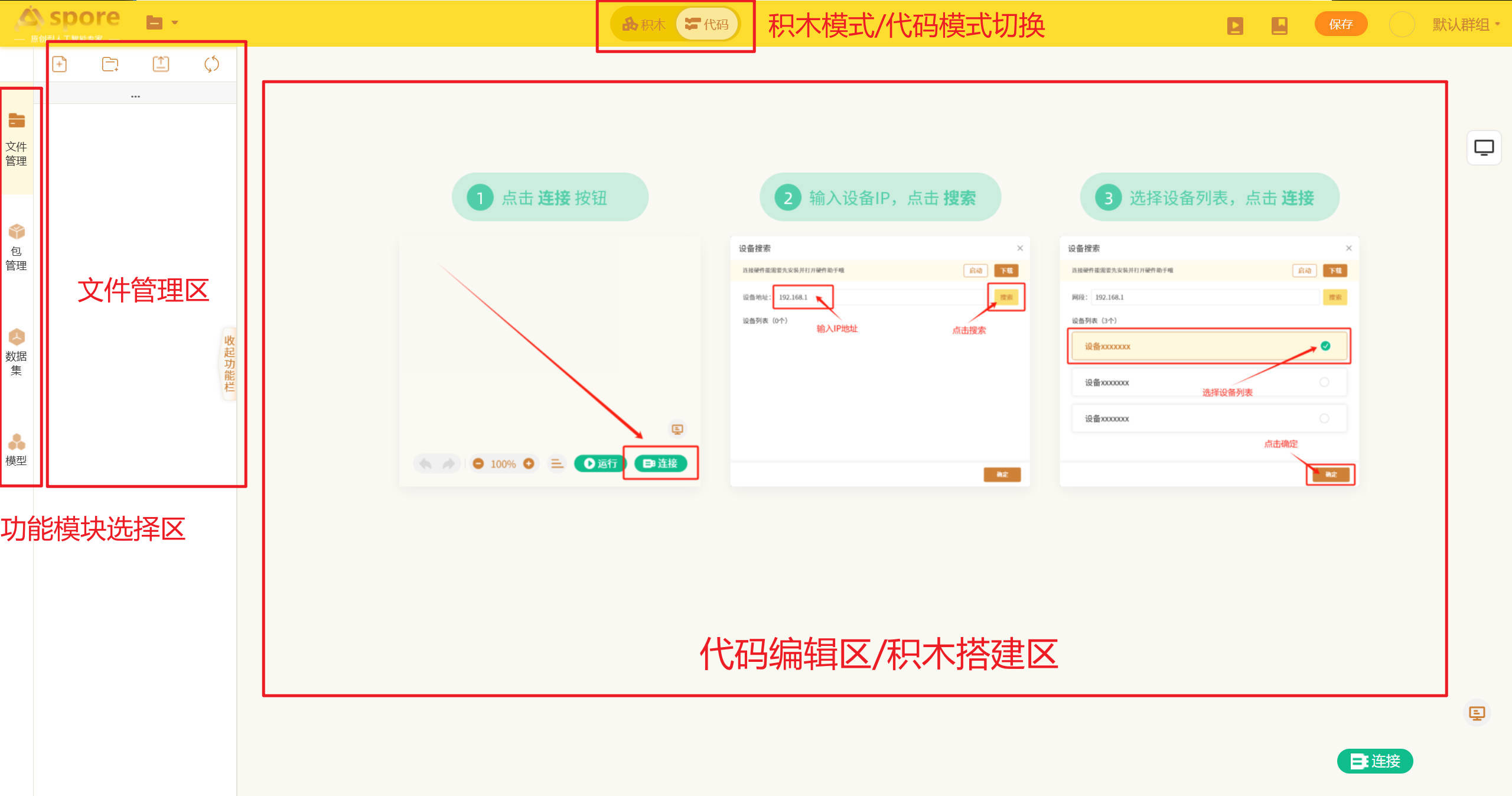Image resolution: width=1512 pixels, height=796 pixels.
Task: Click the refresh file list icon
Action: [x=211, y=64]
